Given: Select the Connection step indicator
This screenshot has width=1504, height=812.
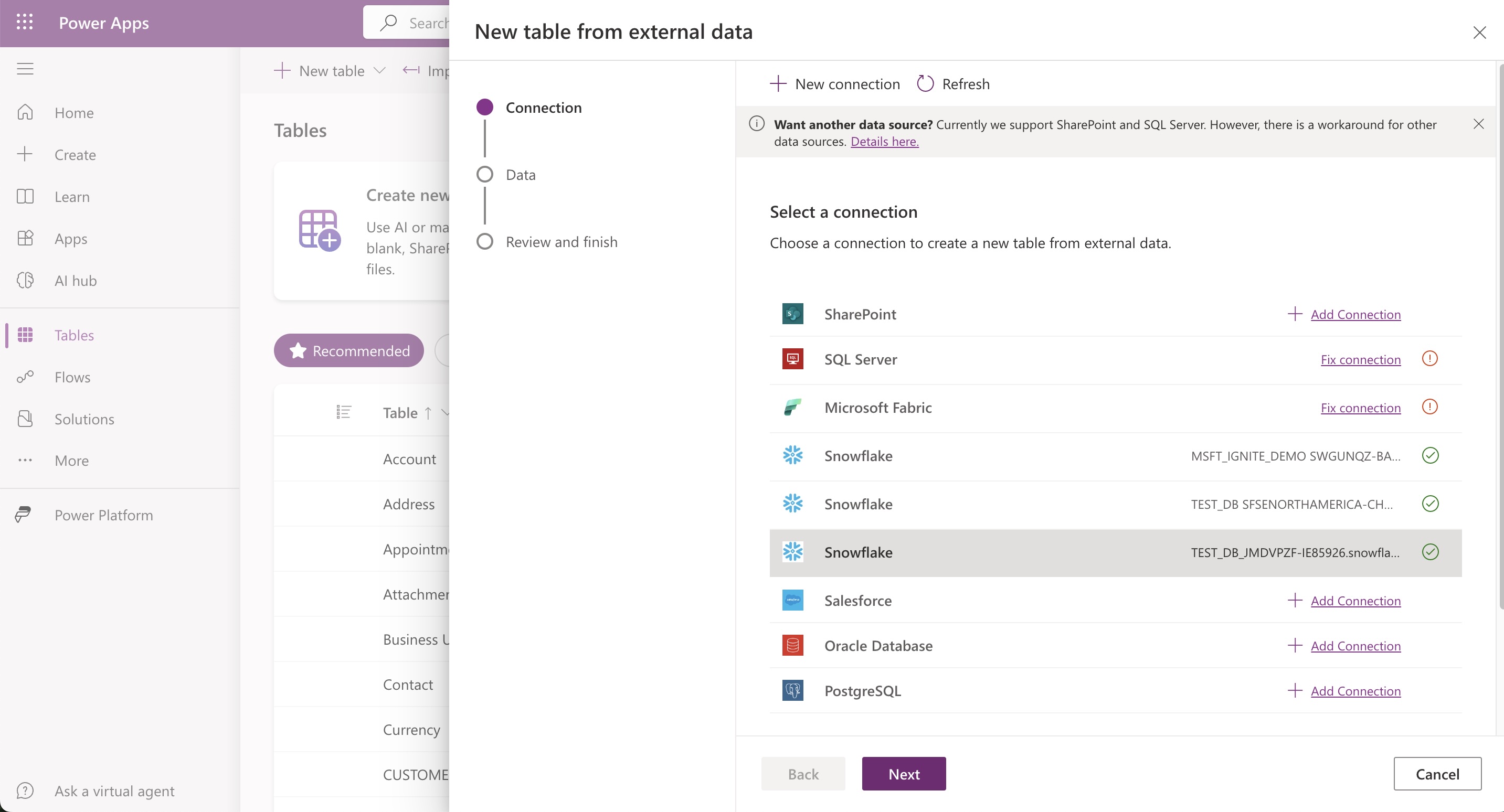Looking at the screenshot, I should point(484,108).
